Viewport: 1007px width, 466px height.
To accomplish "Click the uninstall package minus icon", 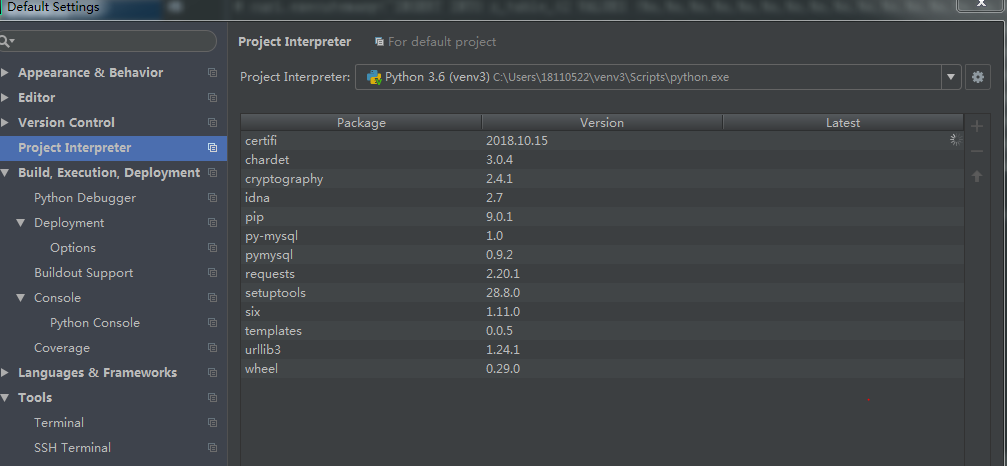I will point(977,151).
